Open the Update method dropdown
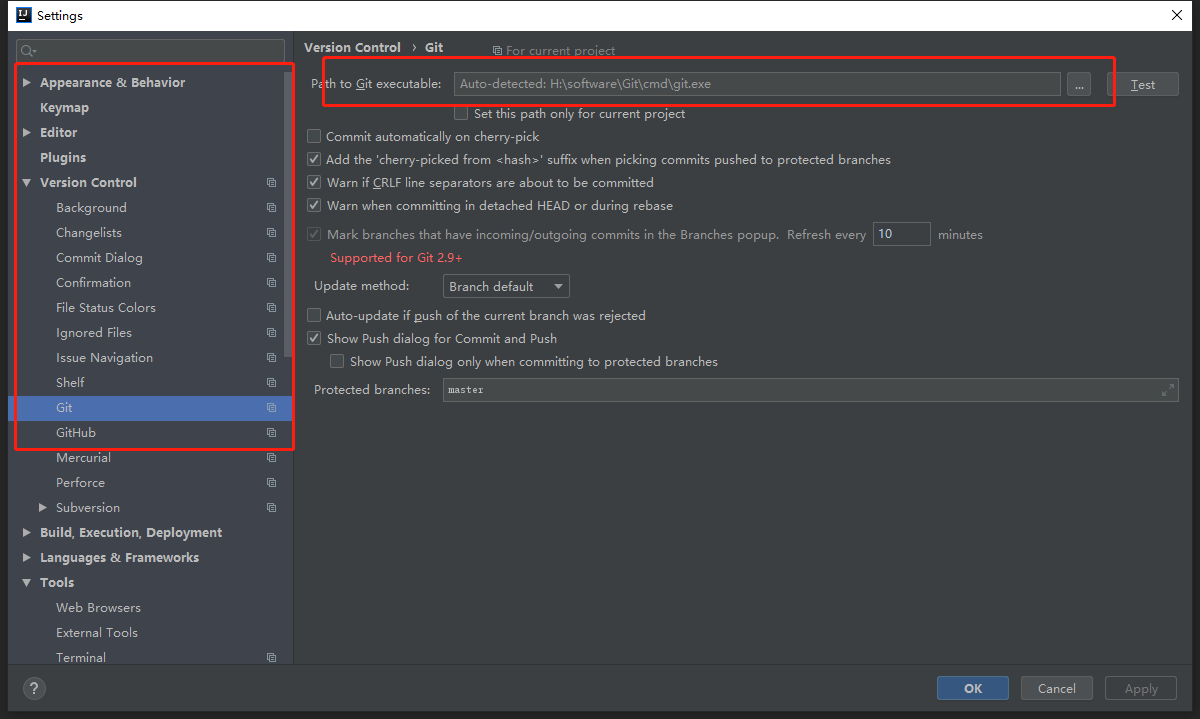This screenshot has height=719, width=1200. tap(505, 285)
